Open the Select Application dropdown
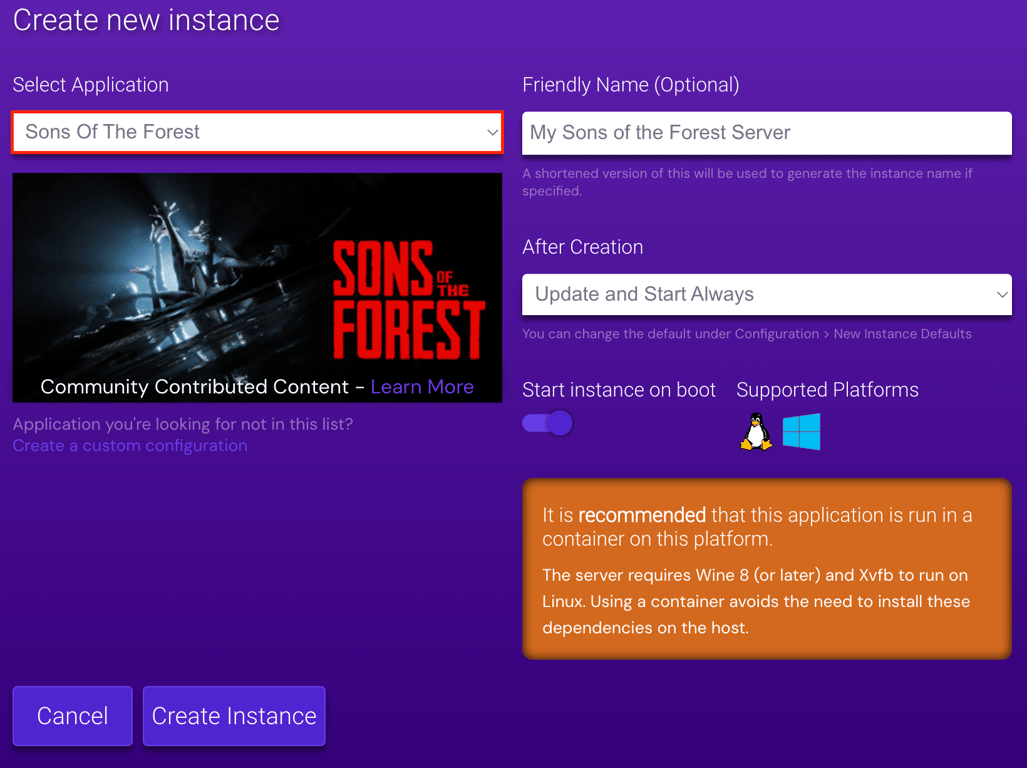The width and height of the screenshot is (1027, 768). coord(256,131)
